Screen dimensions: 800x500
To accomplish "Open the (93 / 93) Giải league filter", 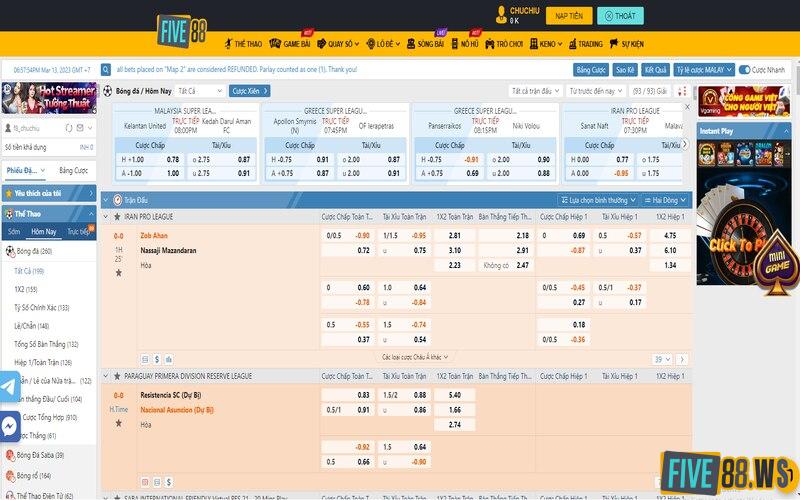I will coord(649,91).
